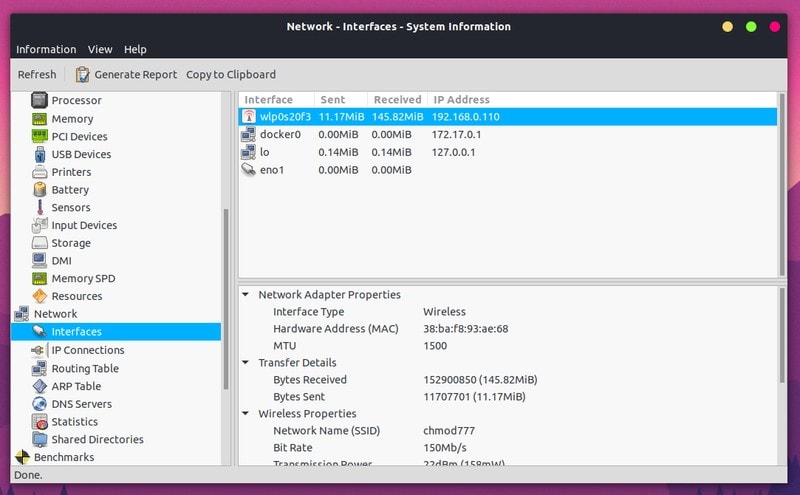Click the USB Devices icon

(x=40, y=154)
